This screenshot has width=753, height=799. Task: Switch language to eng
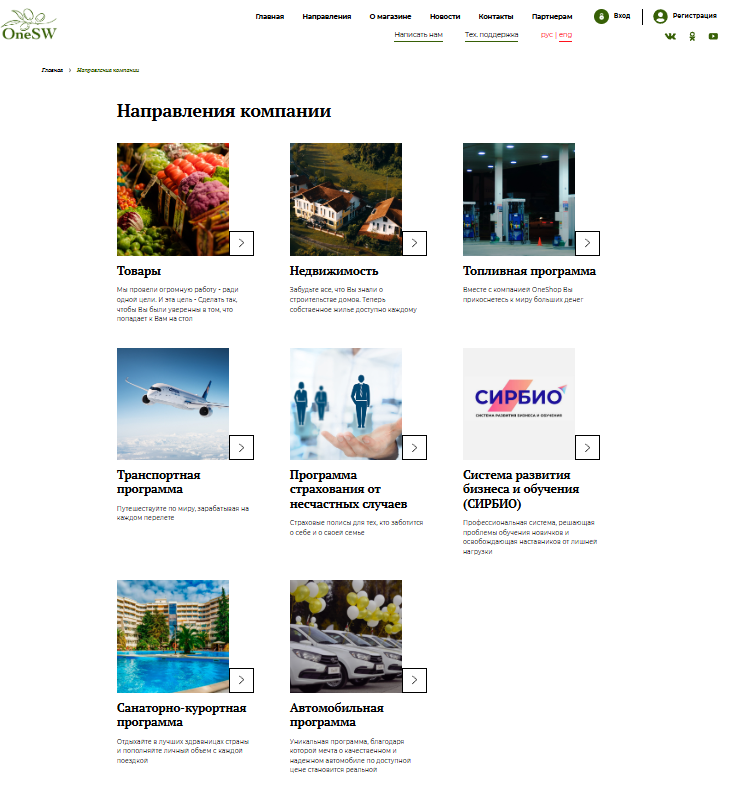point(566,35)
